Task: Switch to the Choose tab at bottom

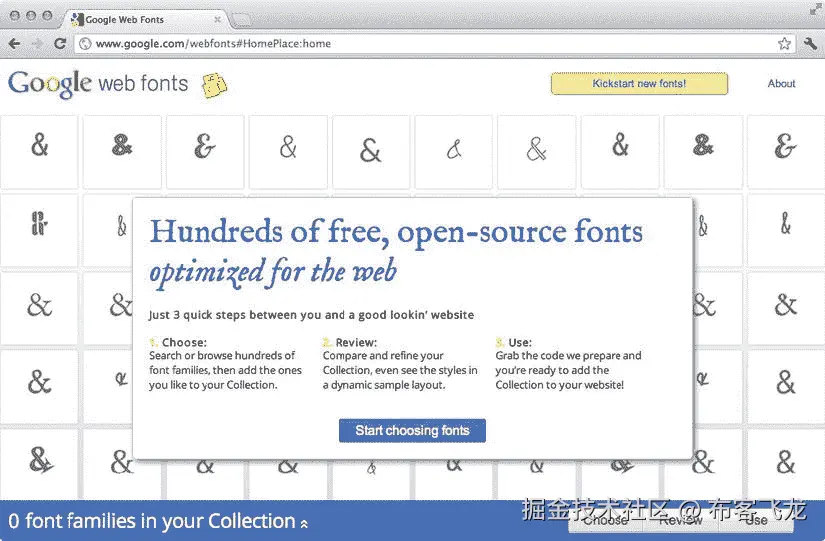Action: coord(606,520)
